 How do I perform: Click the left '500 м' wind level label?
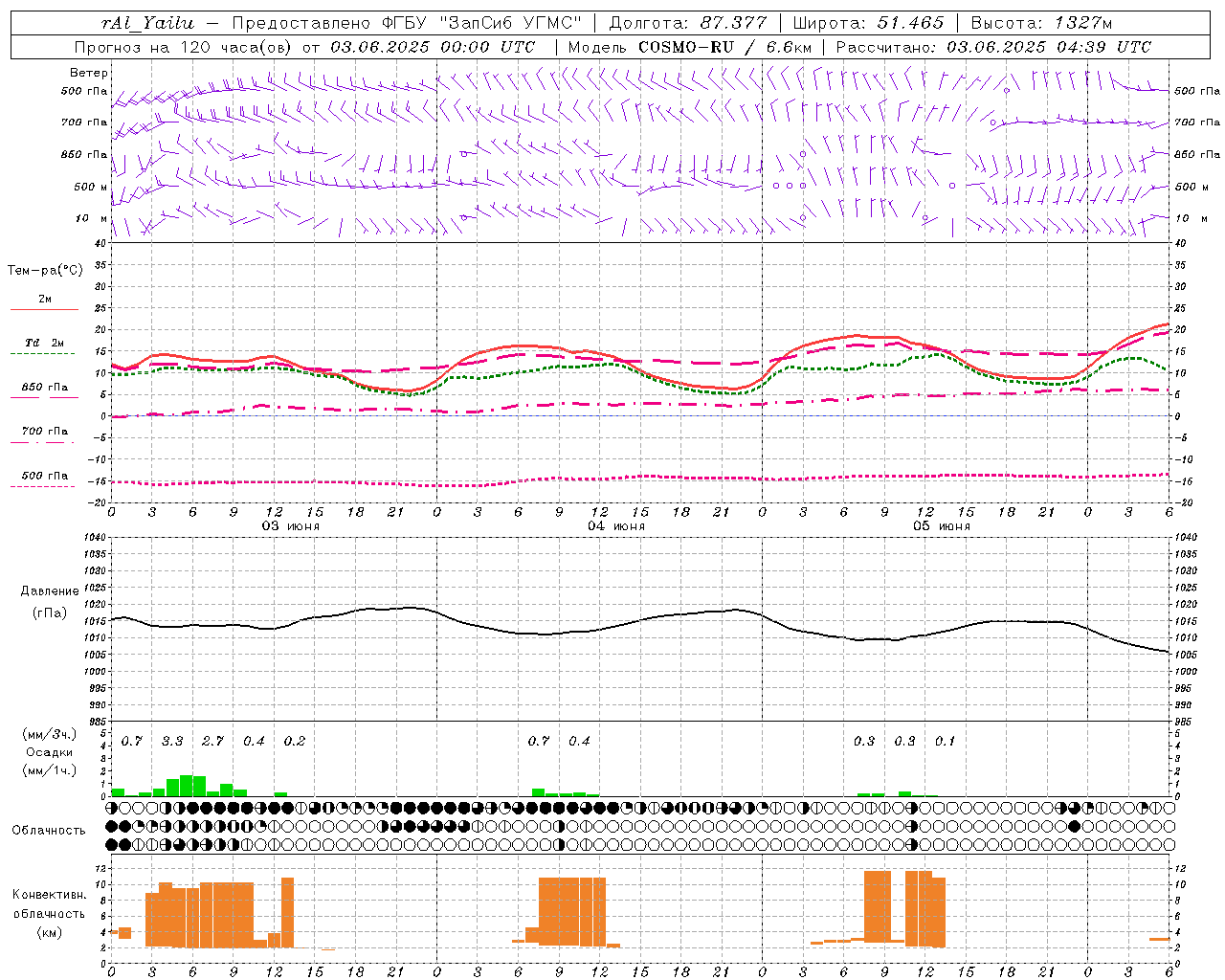(91, 187)
